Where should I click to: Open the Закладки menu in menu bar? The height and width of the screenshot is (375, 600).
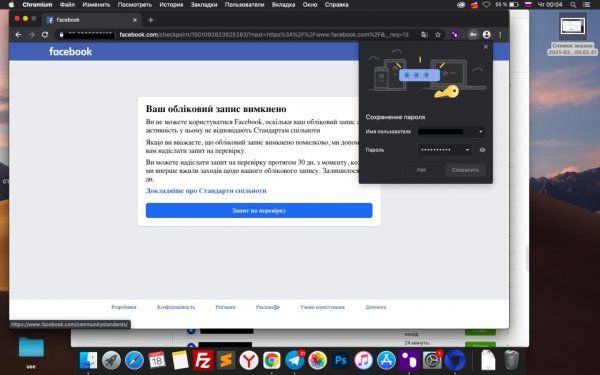(204, 5)
